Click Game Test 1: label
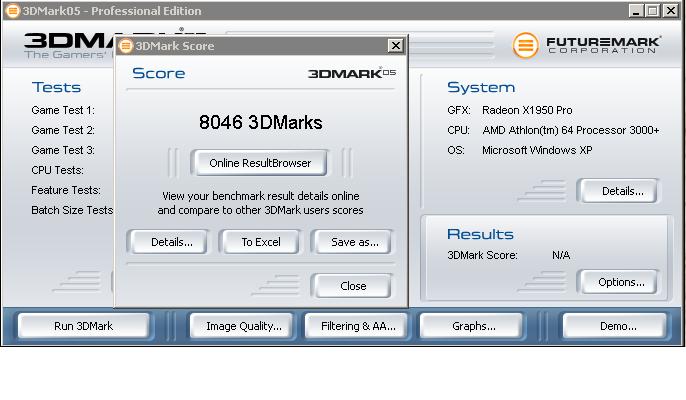The image size is (686, 400). tap(63, 110)
